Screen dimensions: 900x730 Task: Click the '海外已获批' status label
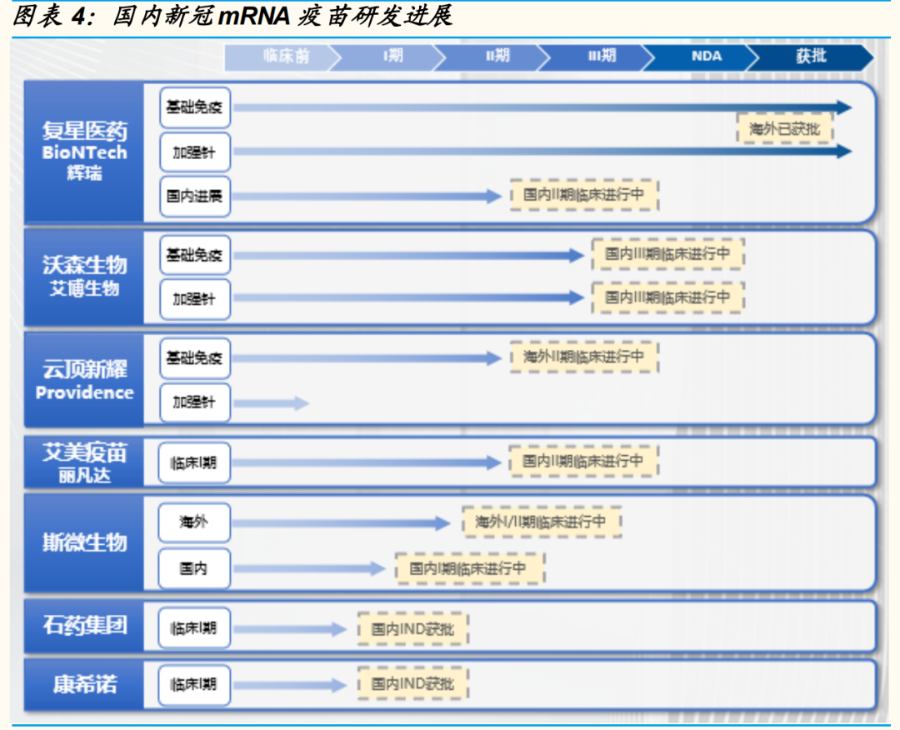coord(785,129)
